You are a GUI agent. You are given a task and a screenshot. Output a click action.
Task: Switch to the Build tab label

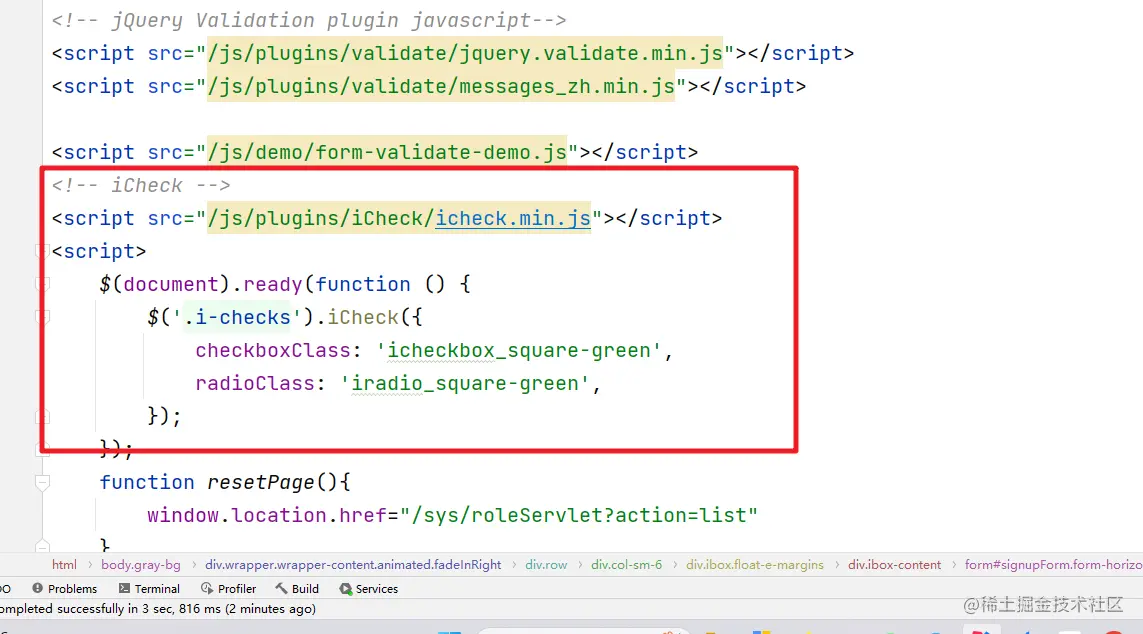[305, 589]
